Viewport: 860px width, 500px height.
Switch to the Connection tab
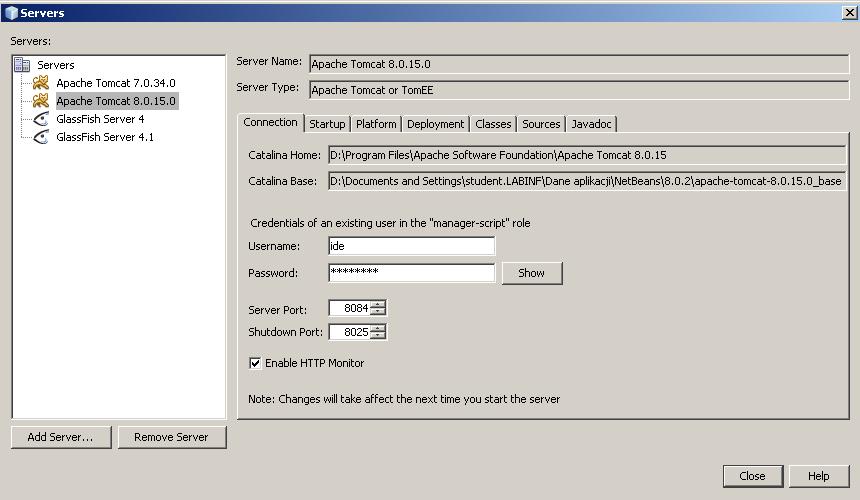[270, 122]
